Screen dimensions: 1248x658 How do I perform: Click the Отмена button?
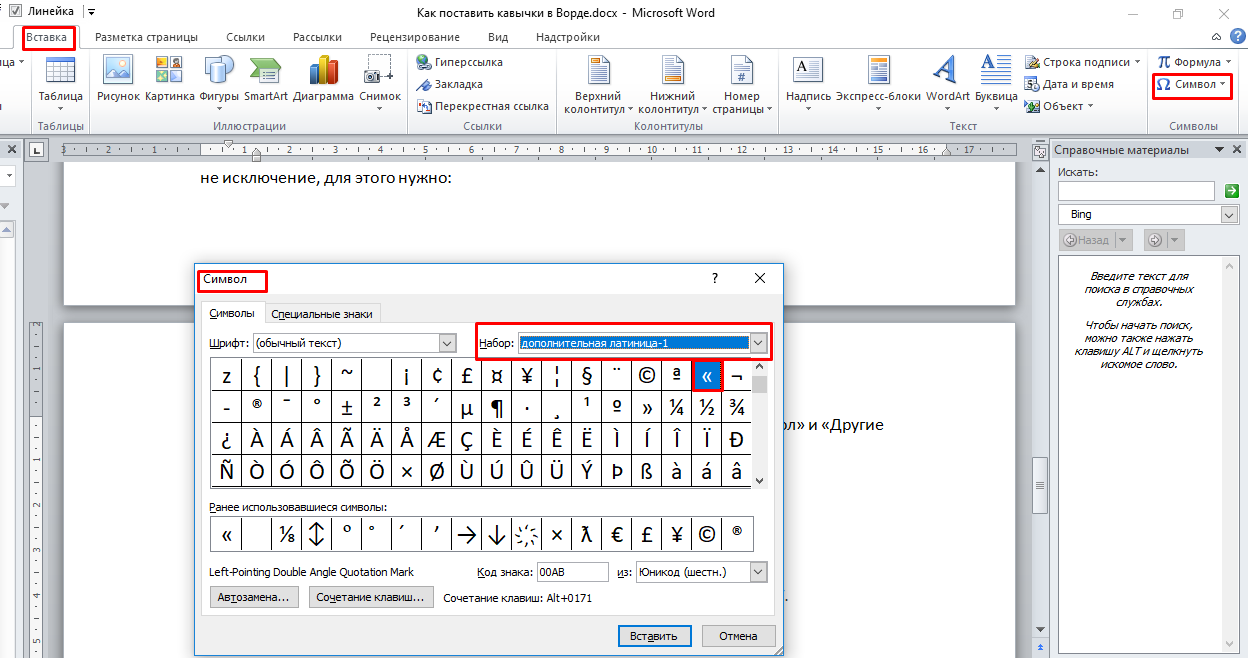[739, 636]
